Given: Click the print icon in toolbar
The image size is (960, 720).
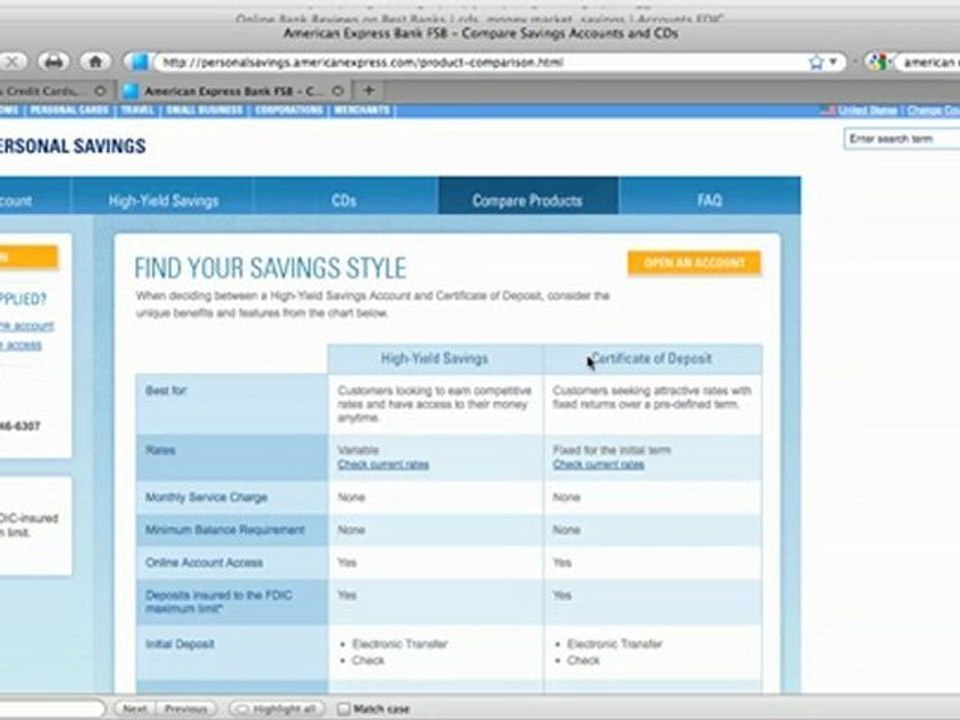Looking at the screenshot, I should coord(54,62).
